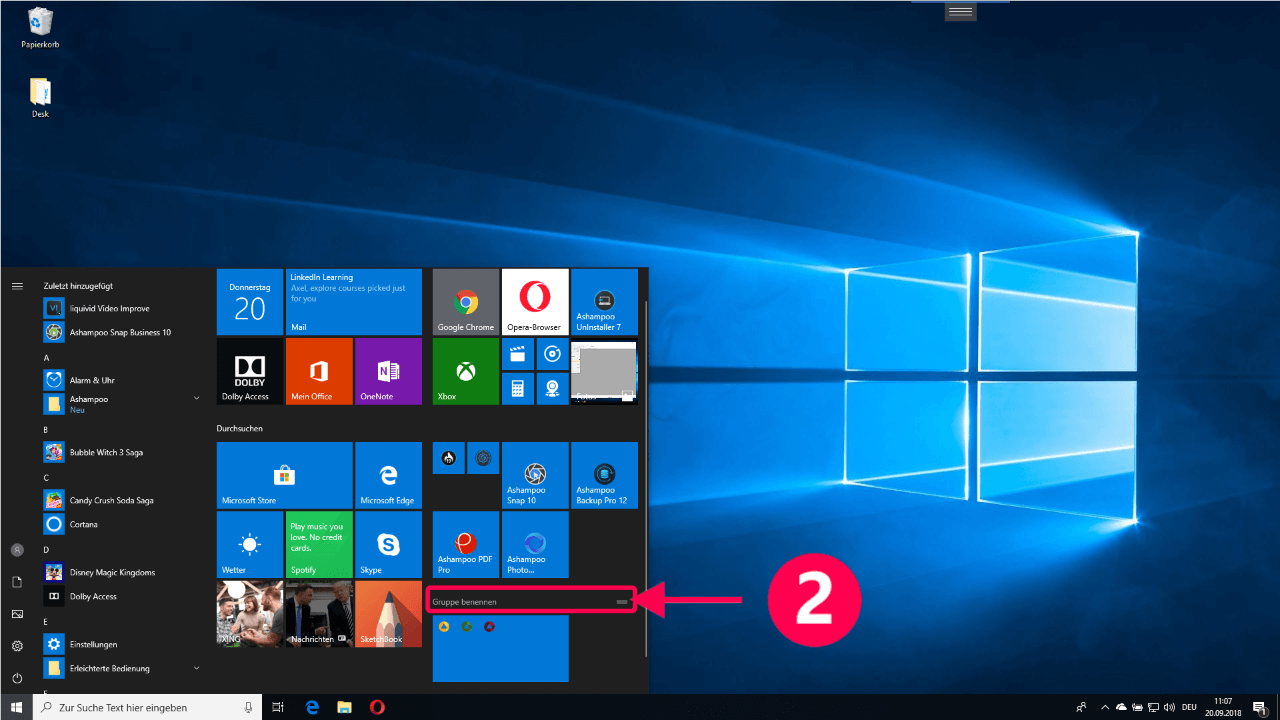Open File Explorer from the taskbar
The width and height of the screenshot is (1280, 720).
click(x=344, y=707)
